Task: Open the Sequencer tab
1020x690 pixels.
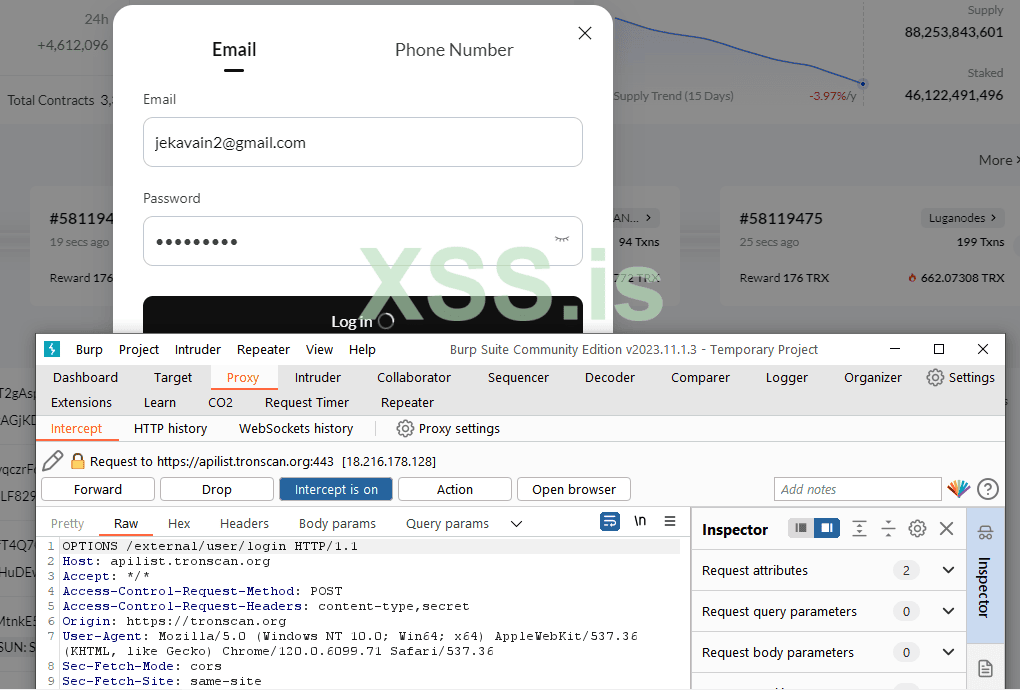Action: [518, 377]
